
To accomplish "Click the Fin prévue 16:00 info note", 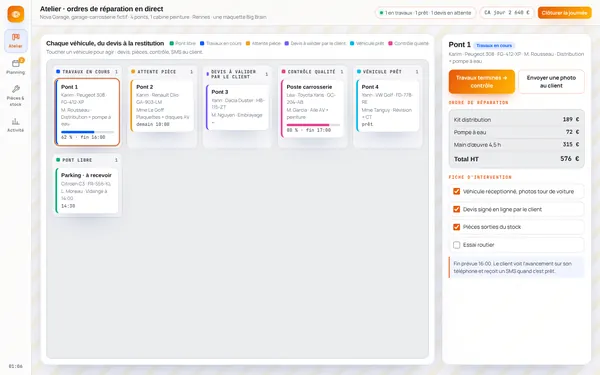I will pos(517,267).
